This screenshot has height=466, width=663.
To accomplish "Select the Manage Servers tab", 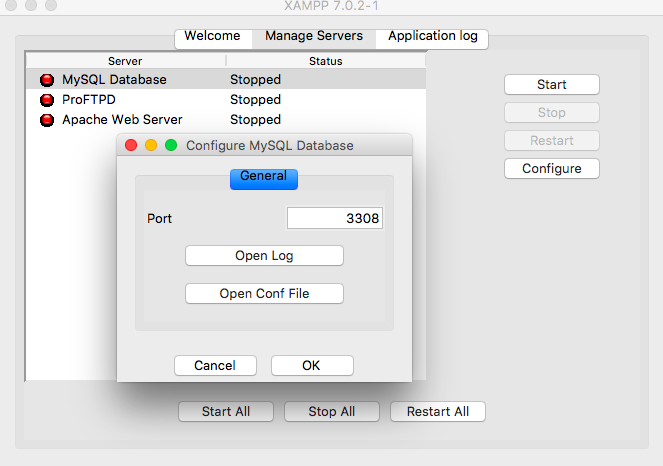I will pos(314,37).
